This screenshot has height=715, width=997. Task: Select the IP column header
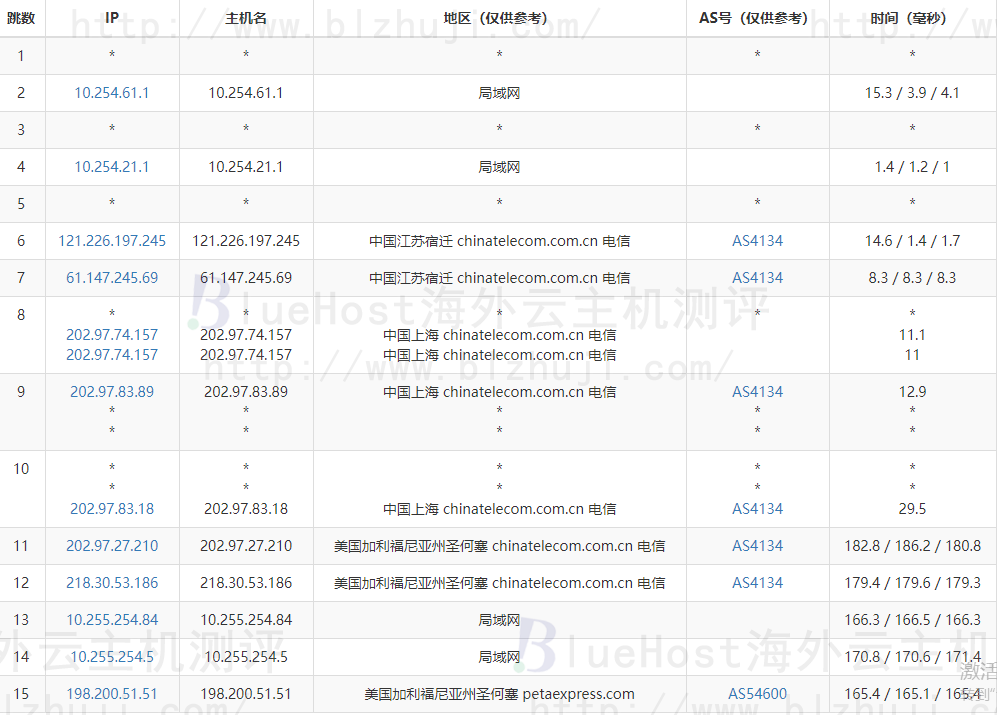tap(112, 18)
